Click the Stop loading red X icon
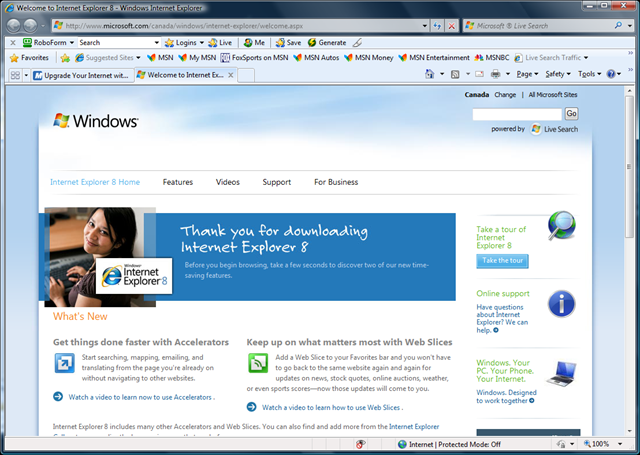 [x=451, y=26]
